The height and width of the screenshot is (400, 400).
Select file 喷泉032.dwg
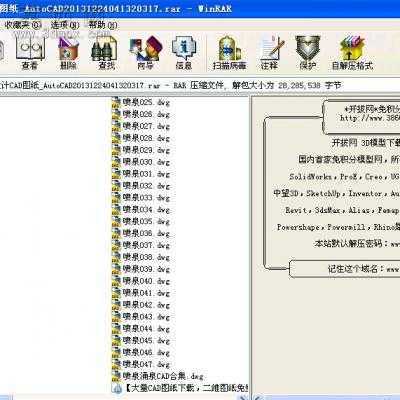tap(141, 185)
